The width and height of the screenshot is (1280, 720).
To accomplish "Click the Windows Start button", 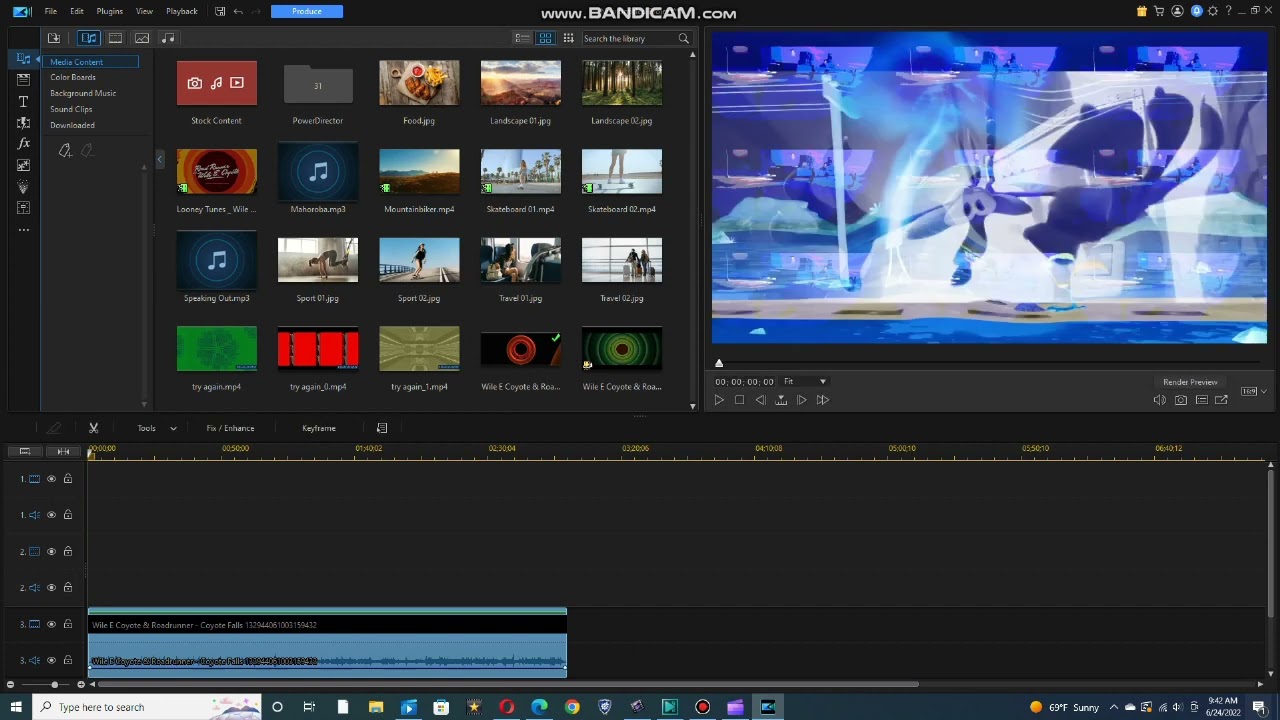I will [x=17, y=707].
